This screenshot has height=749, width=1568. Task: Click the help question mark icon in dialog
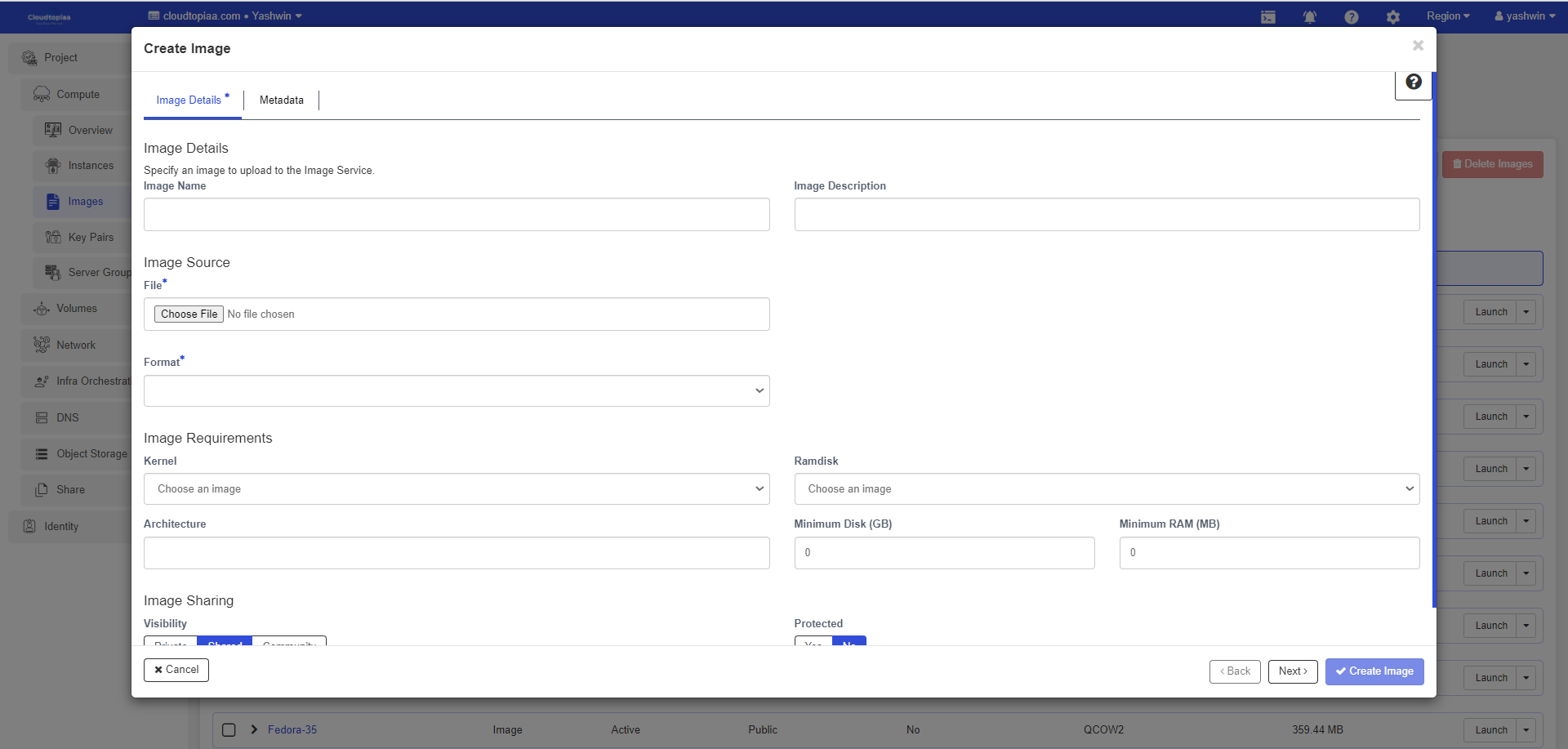[x=1413, y=82]
